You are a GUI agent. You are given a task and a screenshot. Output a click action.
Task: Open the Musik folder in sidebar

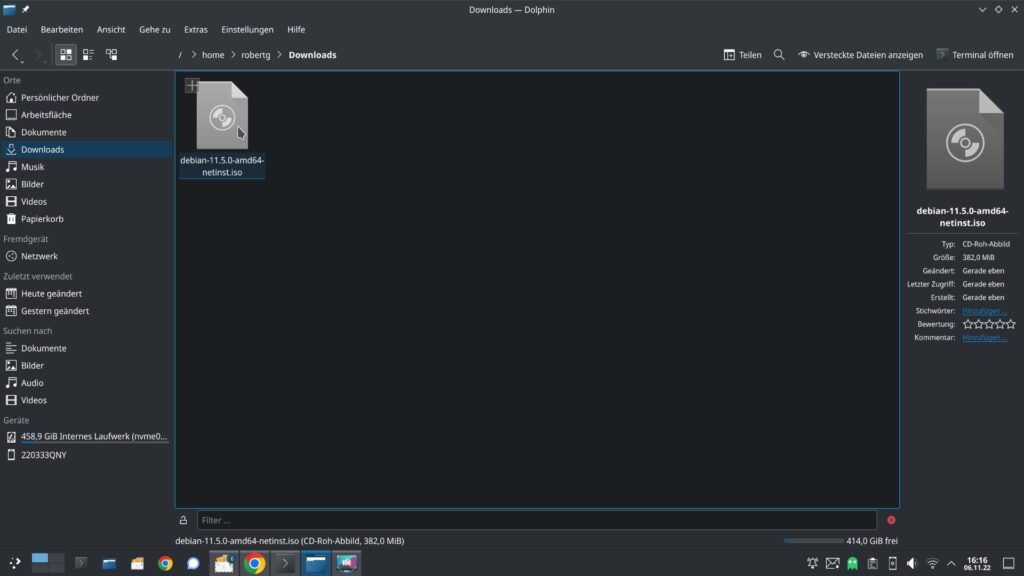[x=86, y=167]
